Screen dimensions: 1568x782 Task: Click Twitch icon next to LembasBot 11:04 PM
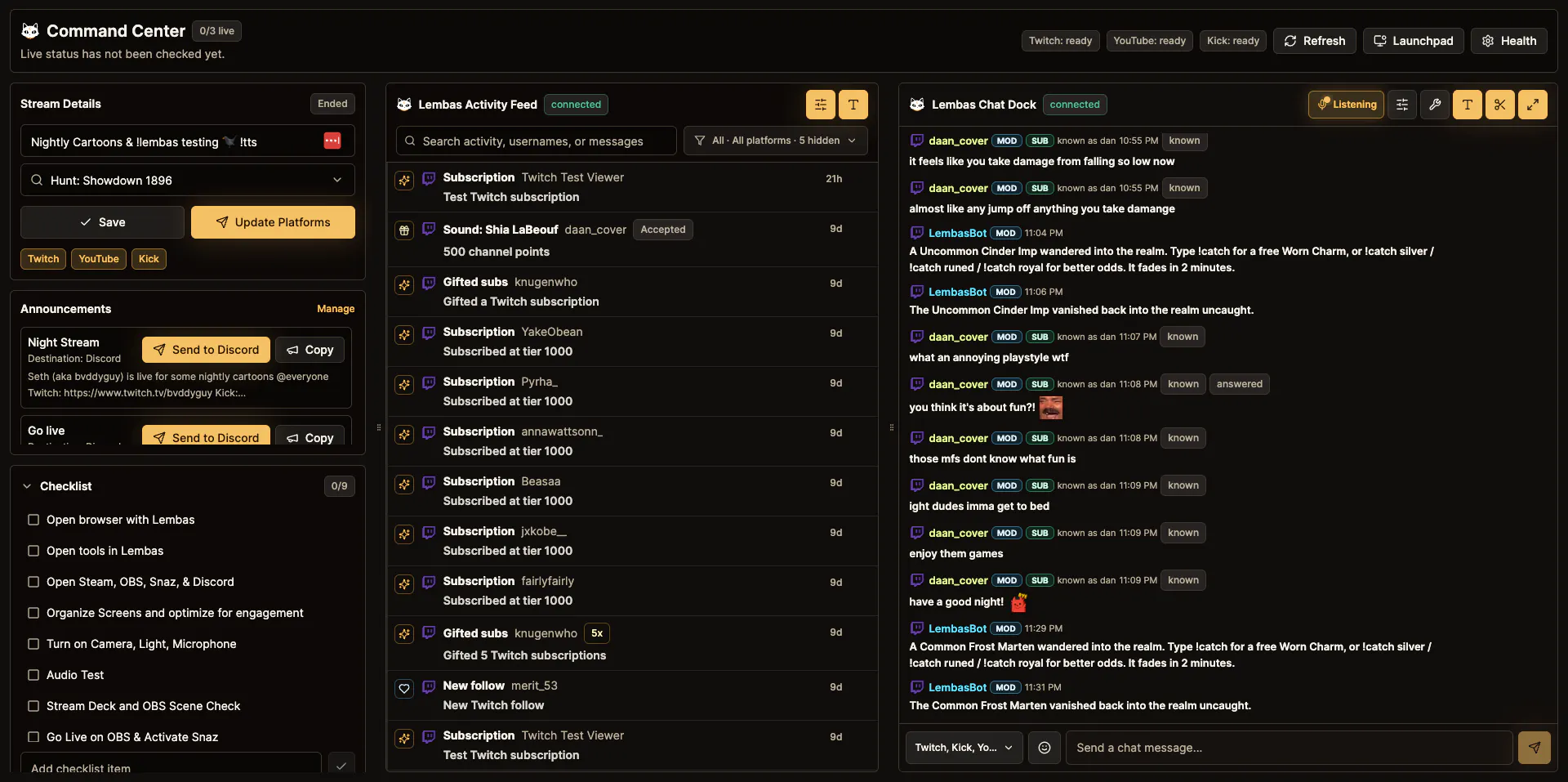click(x=917, y=233)
